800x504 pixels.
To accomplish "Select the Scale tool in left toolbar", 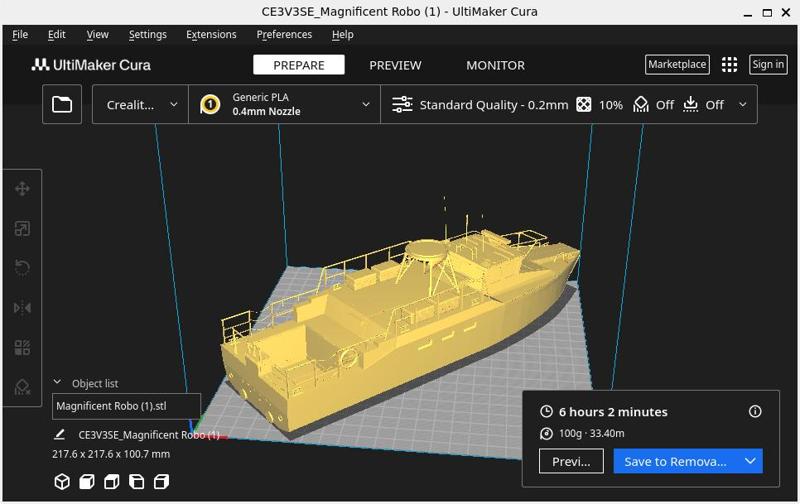I will click(x=22, y=229).
